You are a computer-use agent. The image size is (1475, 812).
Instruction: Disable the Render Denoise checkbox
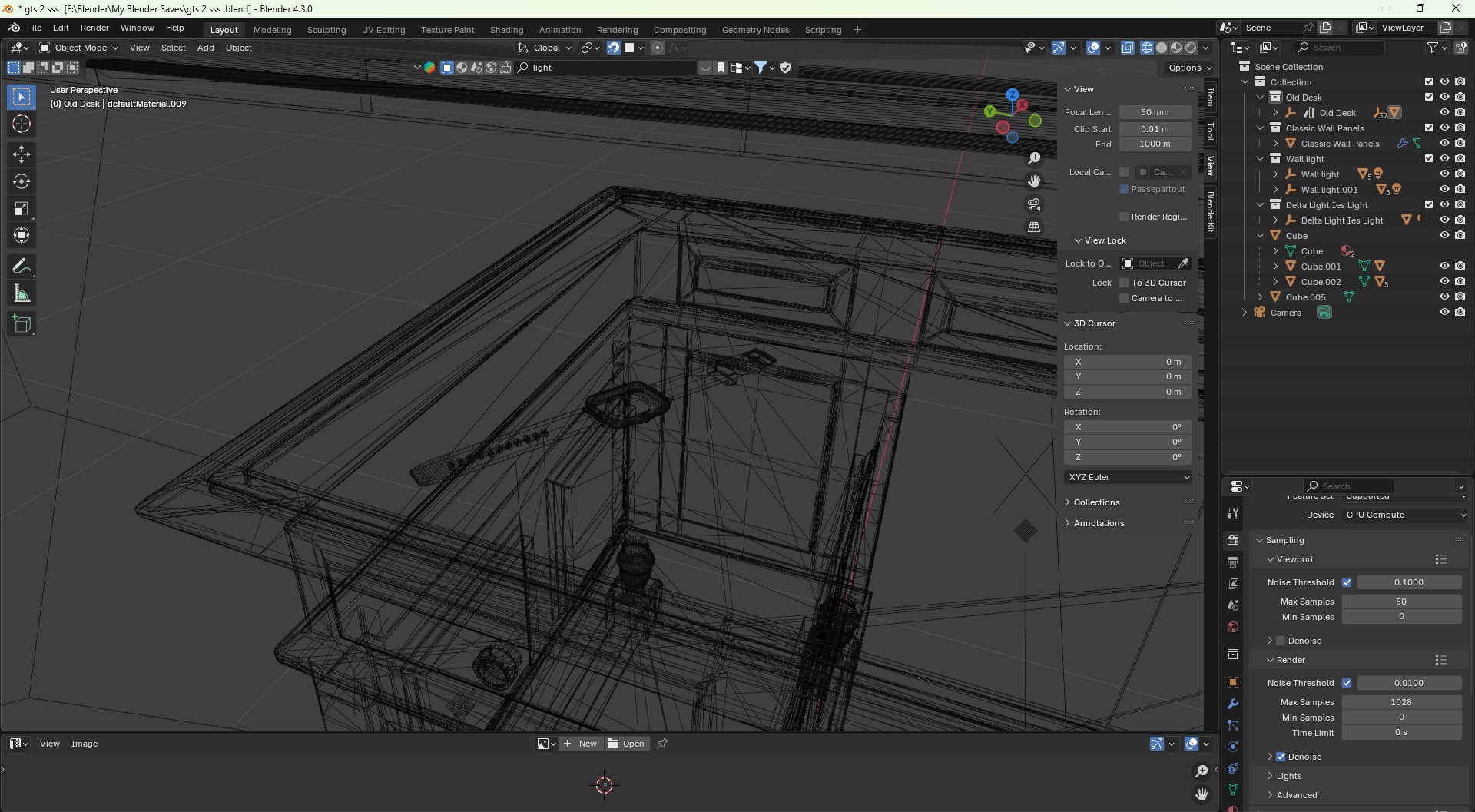(1281, 757)
